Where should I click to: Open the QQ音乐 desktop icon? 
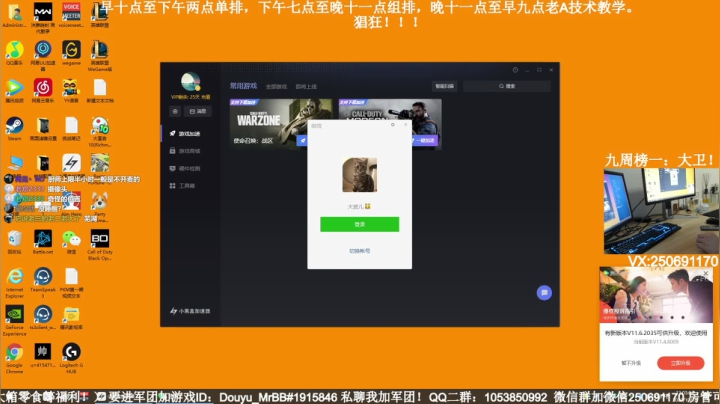point(14,53)
